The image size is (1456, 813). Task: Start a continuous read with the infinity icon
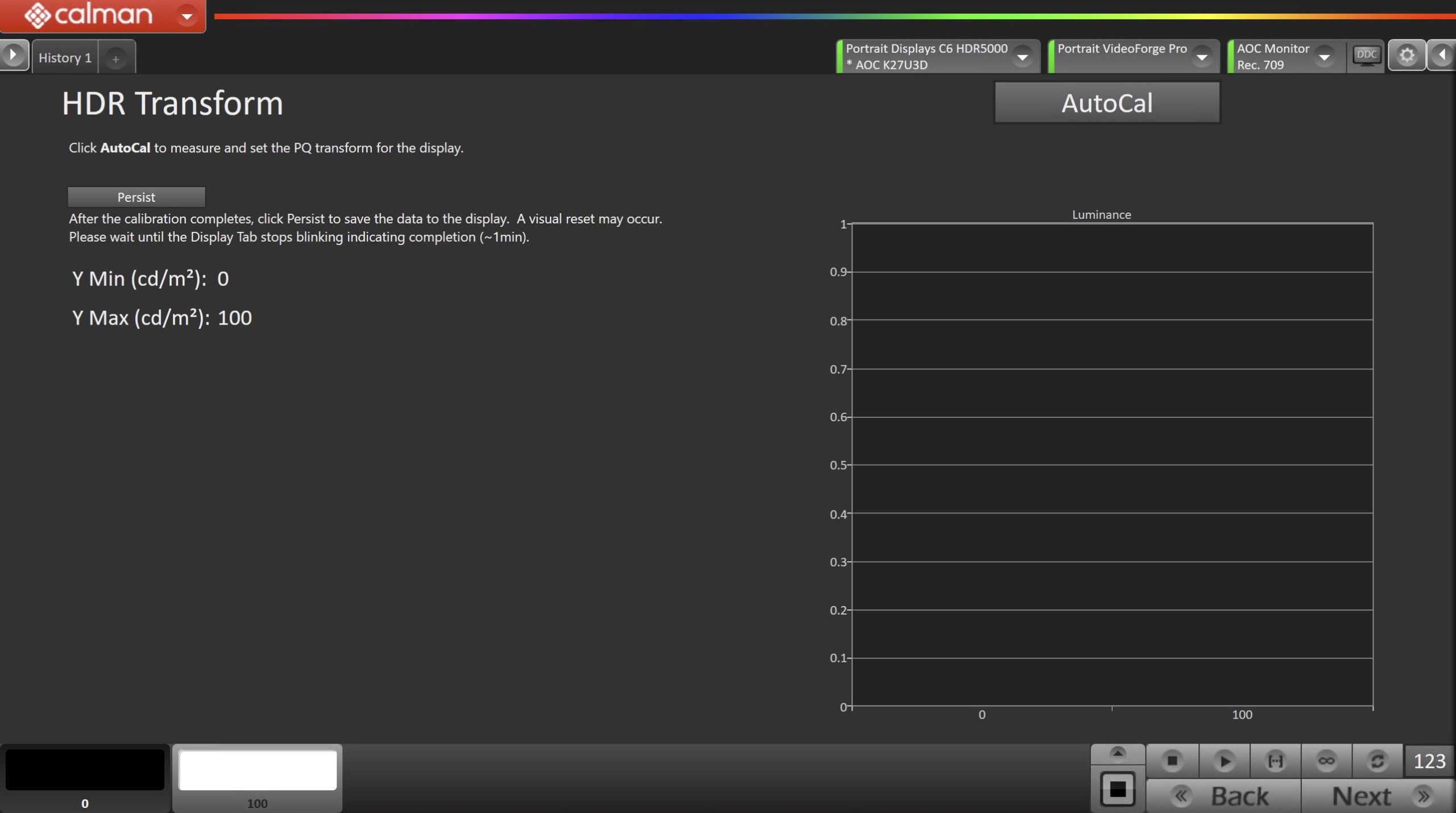coord(1326,761)
